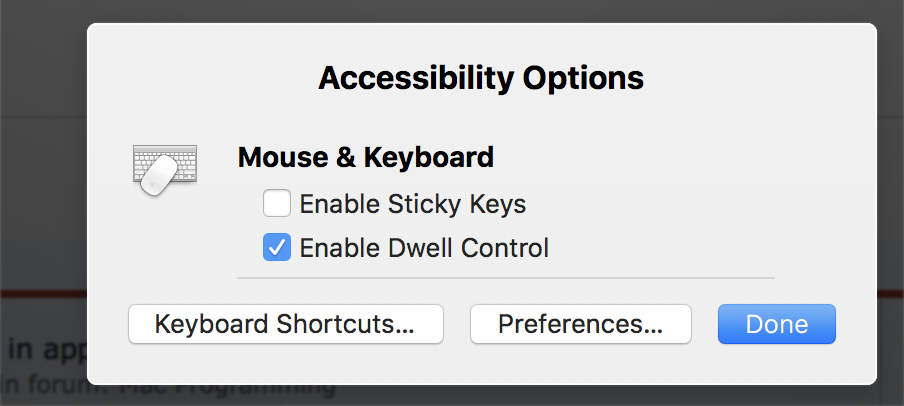Open accessibility Preferences

[x=580, y=324]
